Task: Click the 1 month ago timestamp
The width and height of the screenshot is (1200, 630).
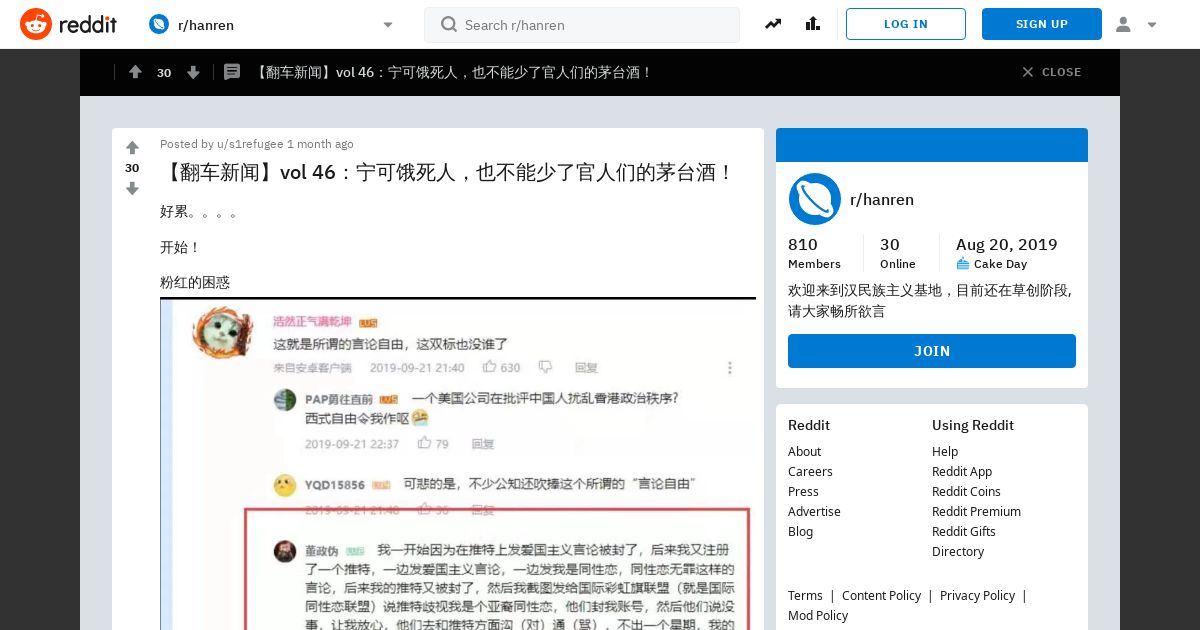Action: pos(320,144)
